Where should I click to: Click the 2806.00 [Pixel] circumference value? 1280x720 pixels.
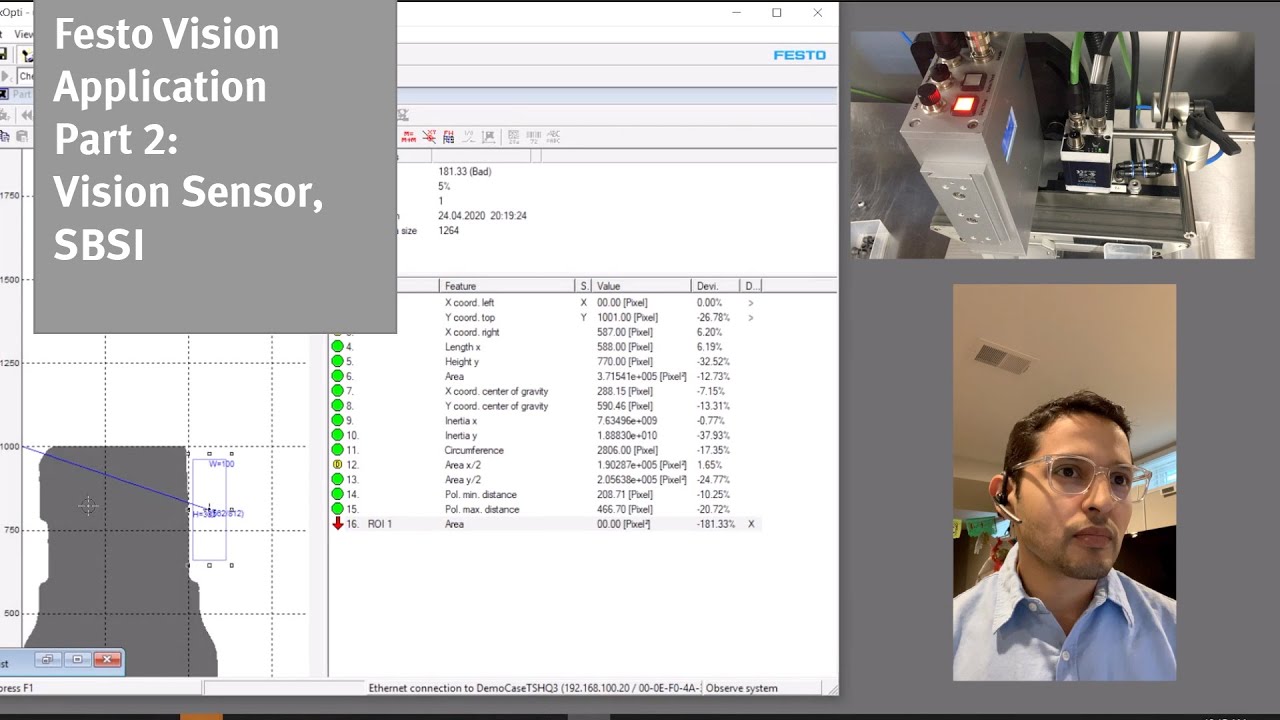point(627,450)
